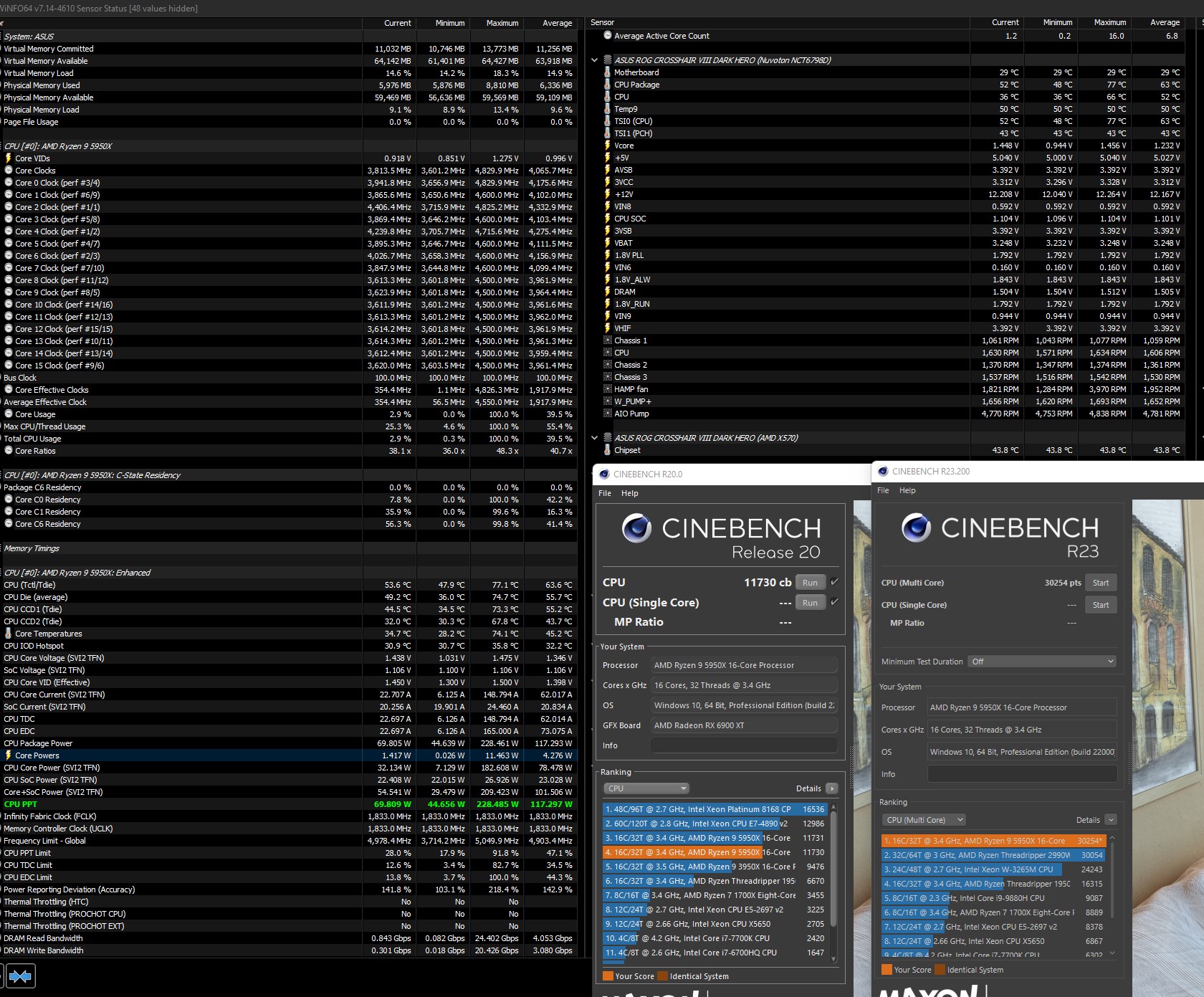The width and height of the screenshot is (1204, 997).
Task: Open the CPU (Multi Core) ranking dropdown in R23
Action: click(924, 820)
